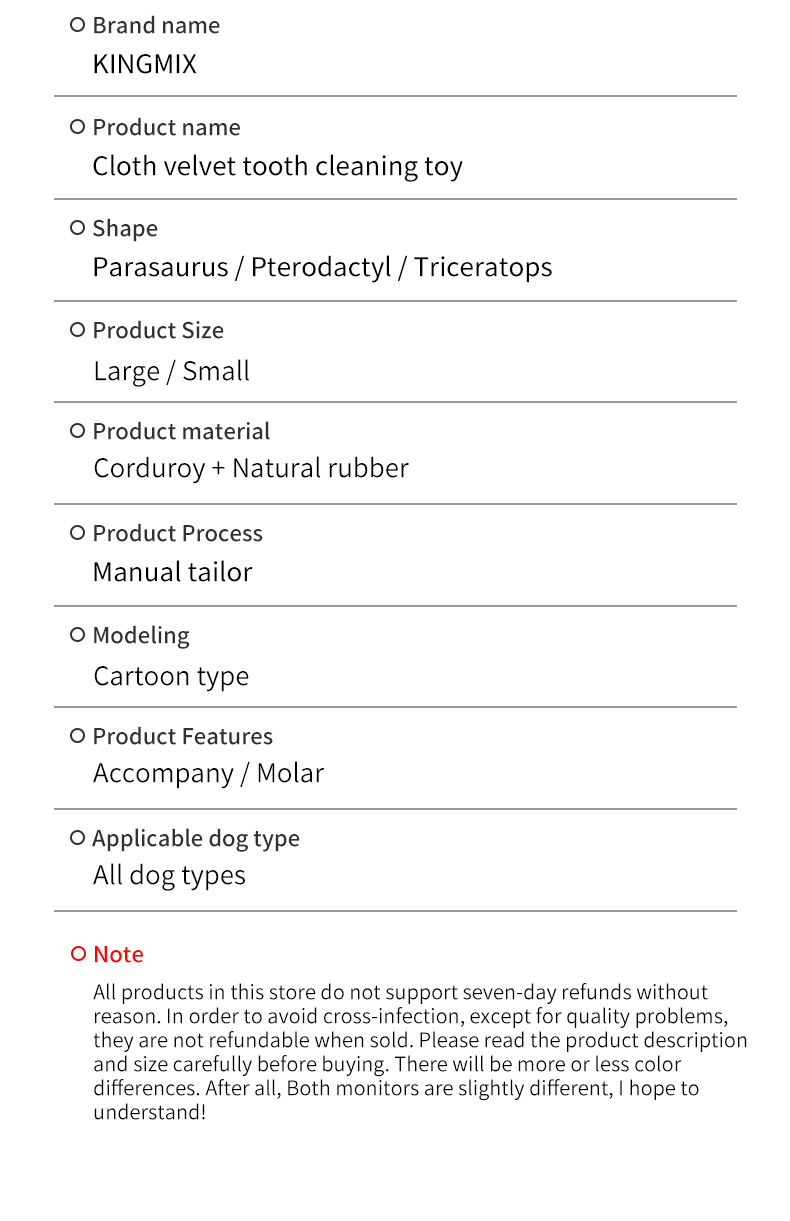Click the Accompany / Molar features text
Image resolution: width=790 pixels, height=1221 pixels.
(209, 774)
